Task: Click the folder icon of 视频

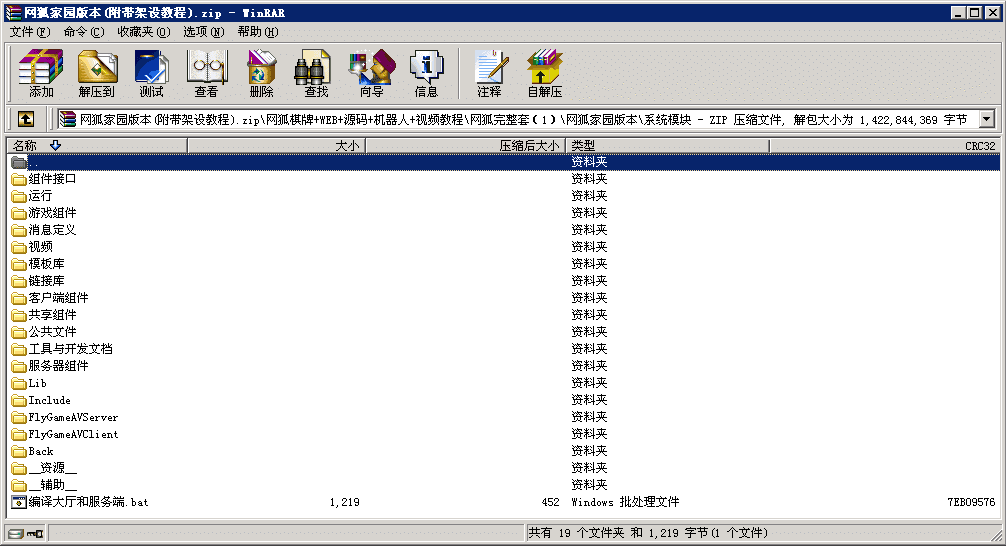Action: click(x=19, y=247)
